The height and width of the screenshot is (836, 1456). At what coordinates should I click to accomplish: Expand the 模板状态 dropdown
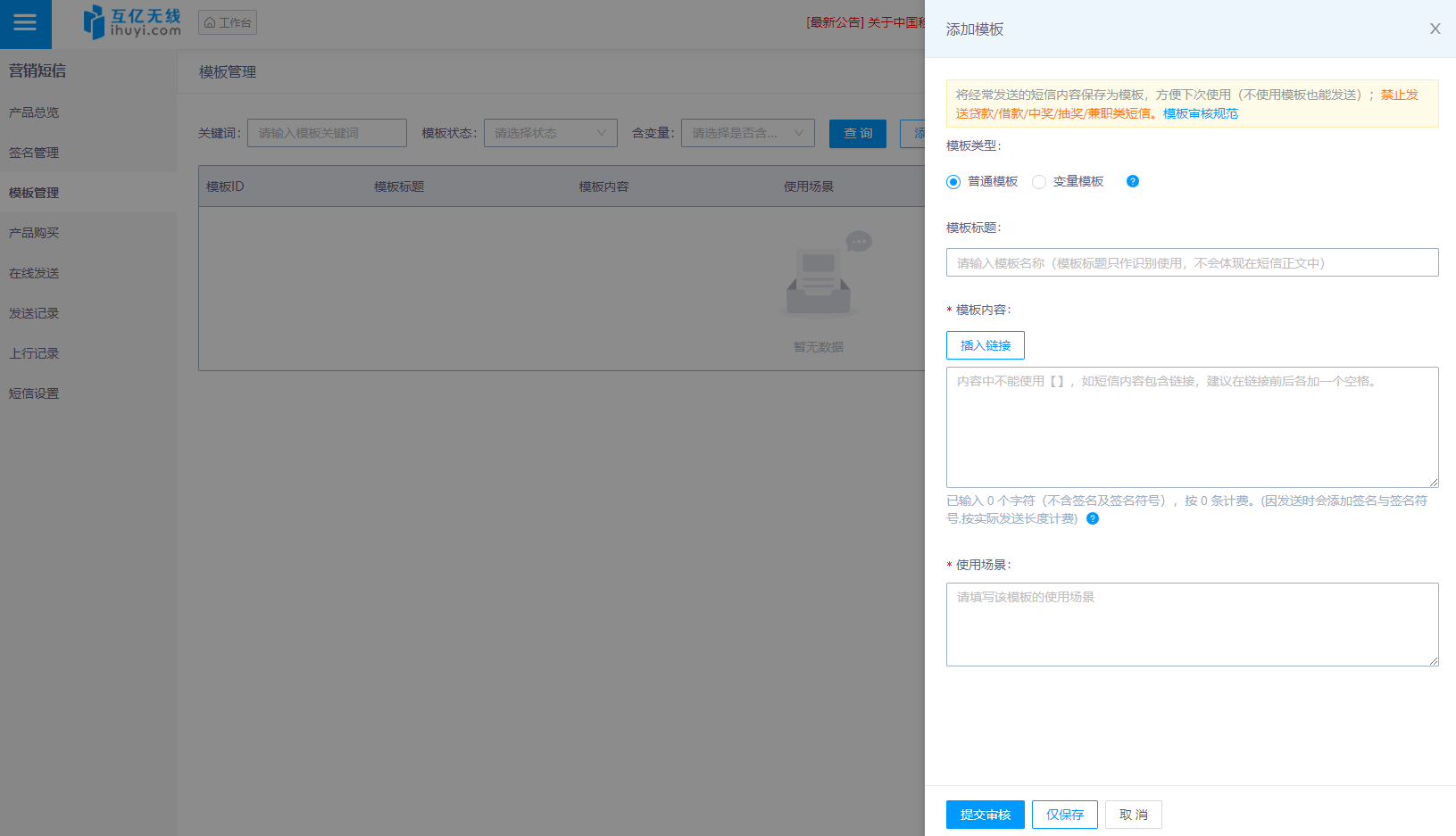pos(550,133)
